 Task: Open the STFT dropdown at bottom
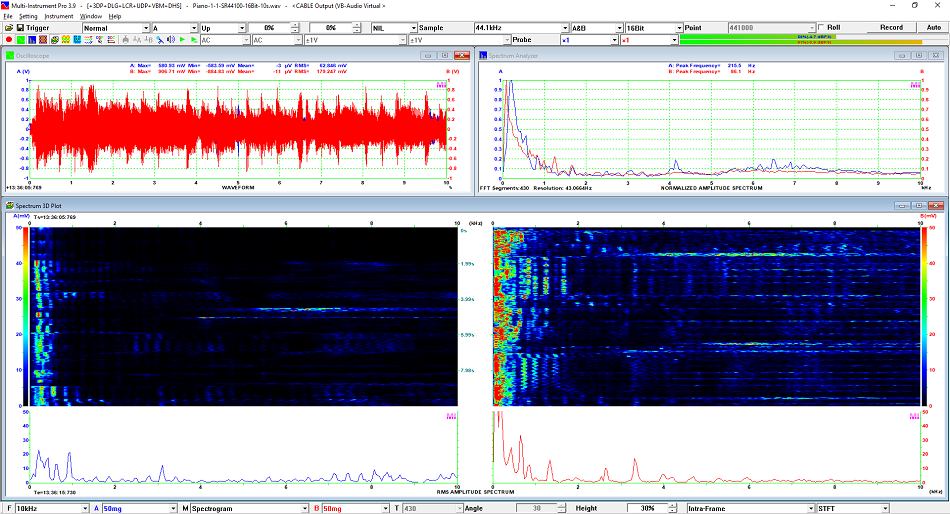click(883, 508)
